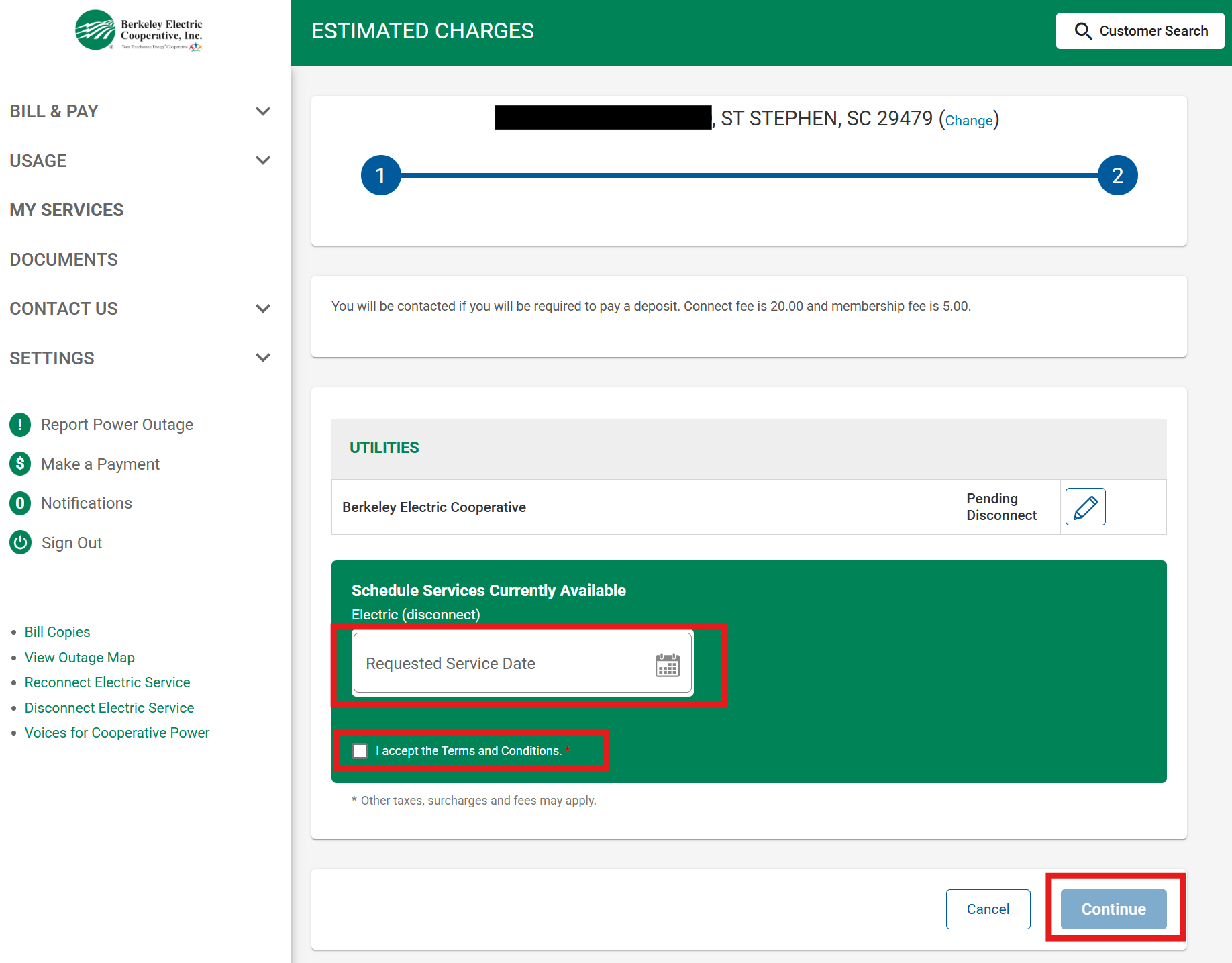Screen dimensions: 1232x963
Task: Click the Schedule Services Currently Available heading
Action: point(489,591)
